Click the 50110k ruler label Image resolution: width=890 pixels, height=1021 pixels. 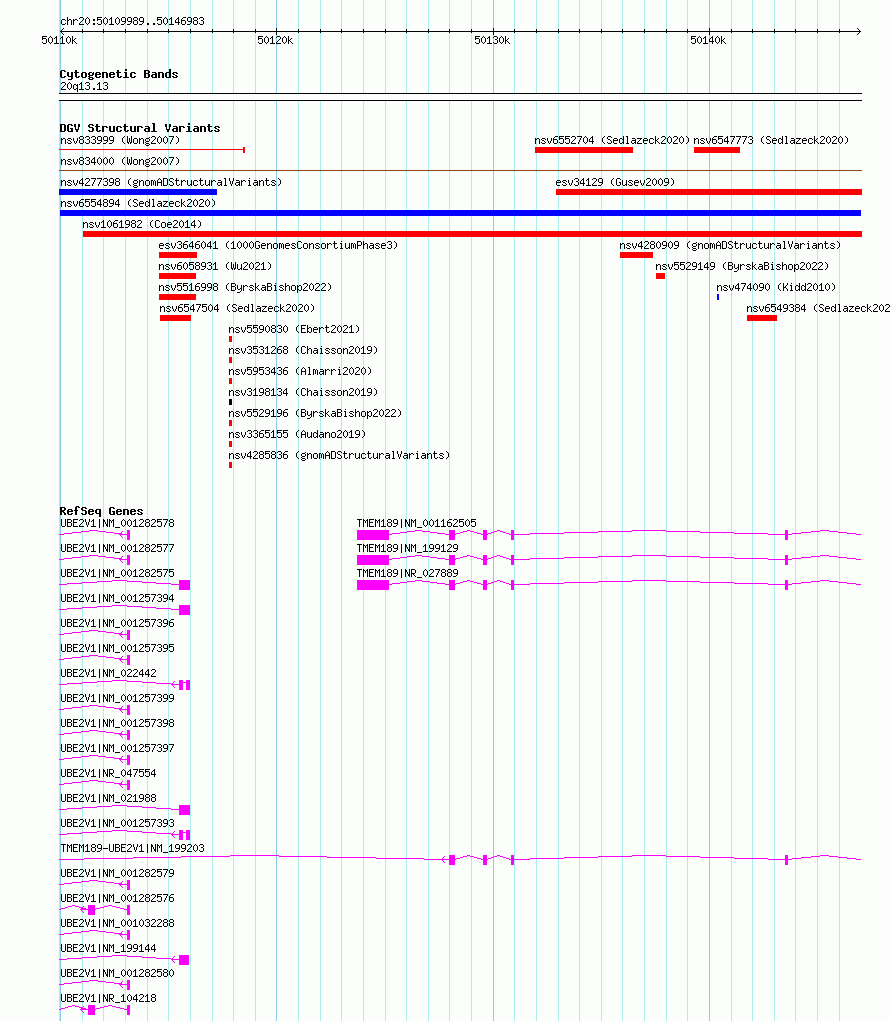pyautogui.click(x=59, y=40)
